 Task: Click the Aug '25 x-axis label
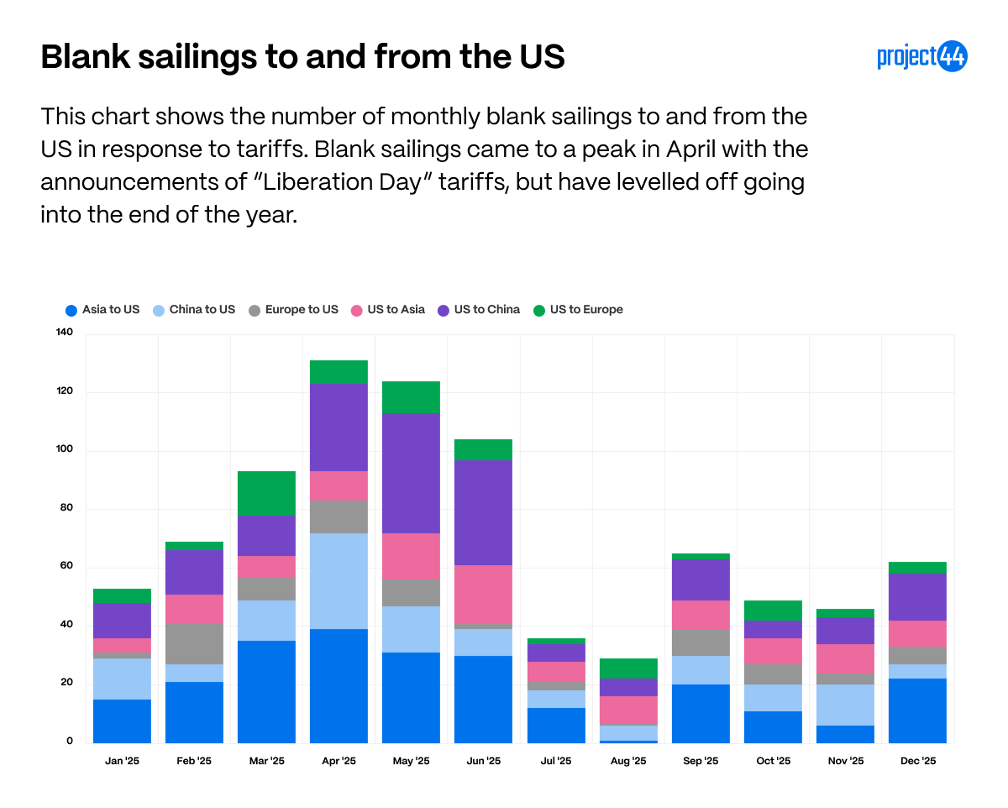pyautogui.click(x=628, y=761)
